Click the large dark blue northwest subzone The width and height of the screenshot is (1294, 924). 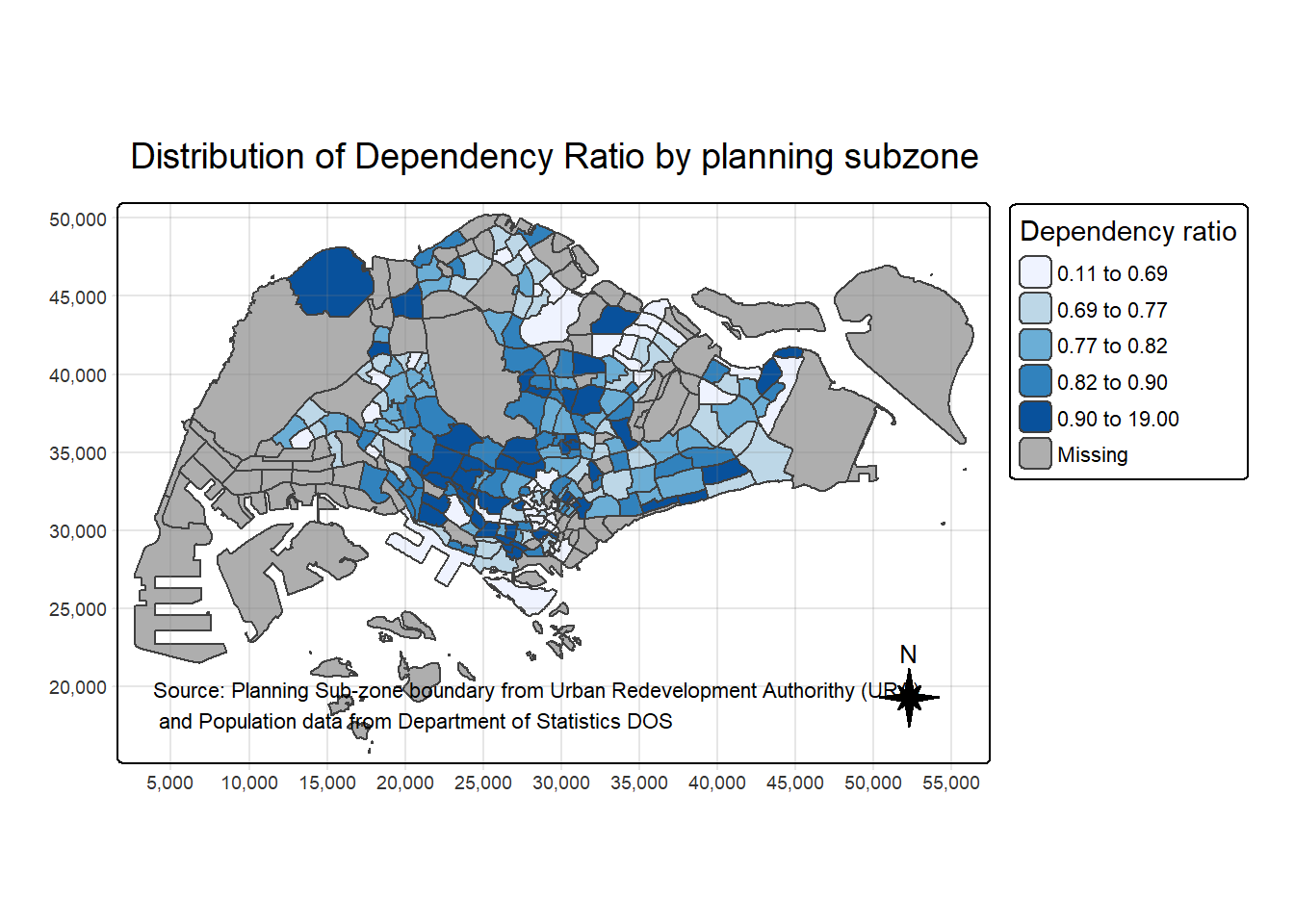pos(332,281)
